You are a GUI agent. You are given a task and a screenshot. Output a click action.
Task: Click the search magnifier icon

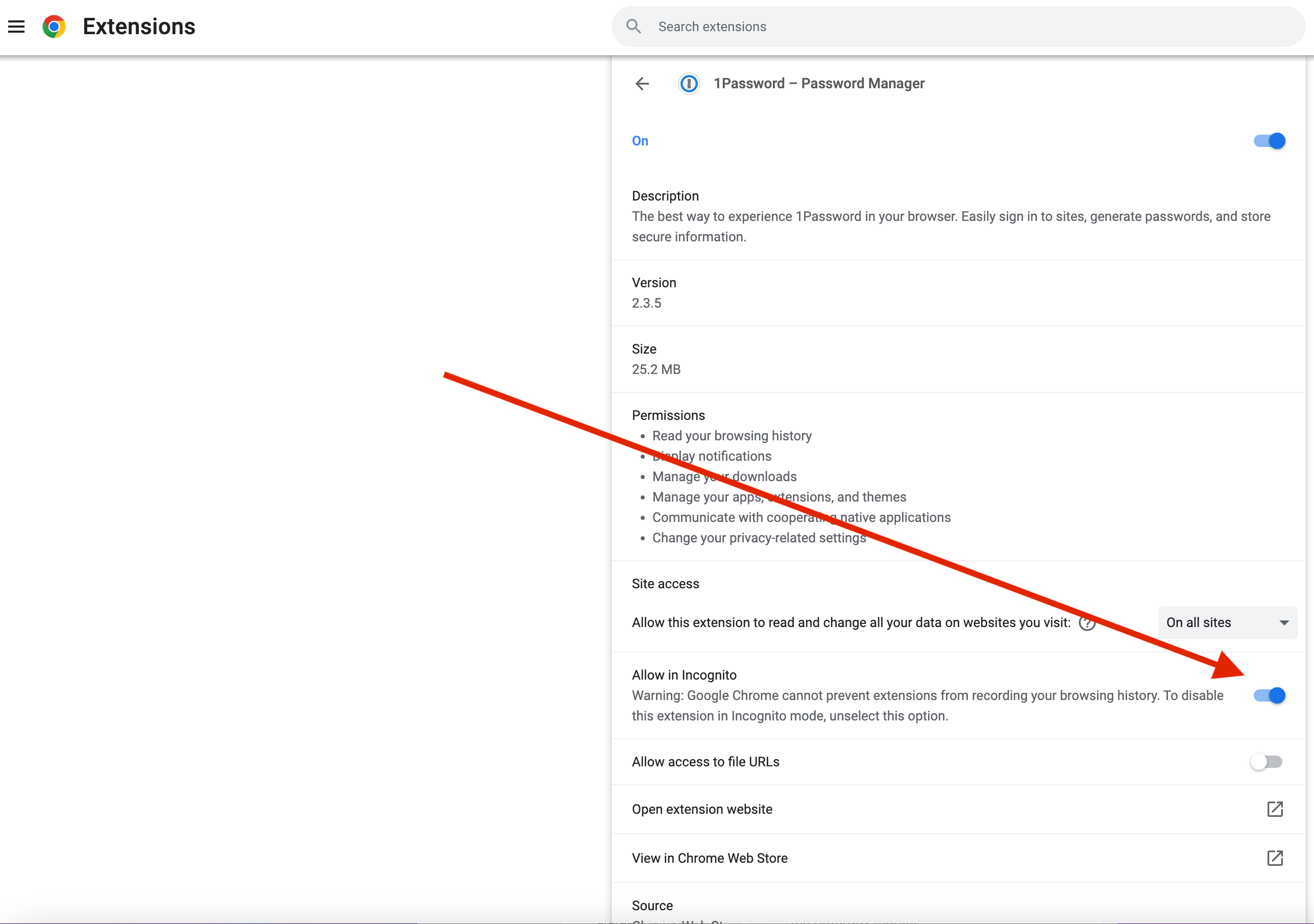click(x=633, y=27)
